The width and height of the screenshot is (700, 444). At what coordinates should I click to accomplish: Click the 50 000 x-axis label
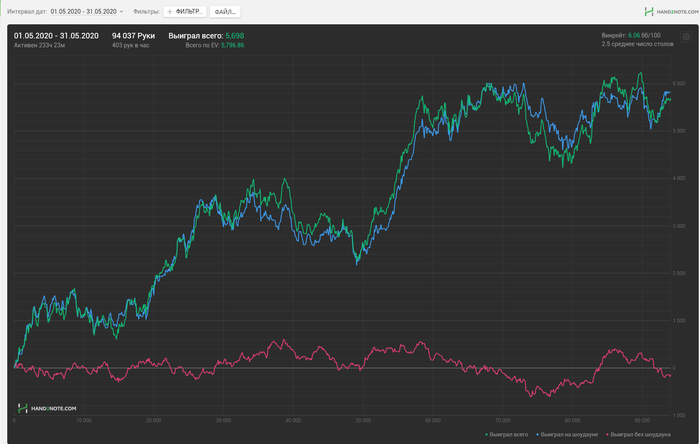[x=363, y=420]
